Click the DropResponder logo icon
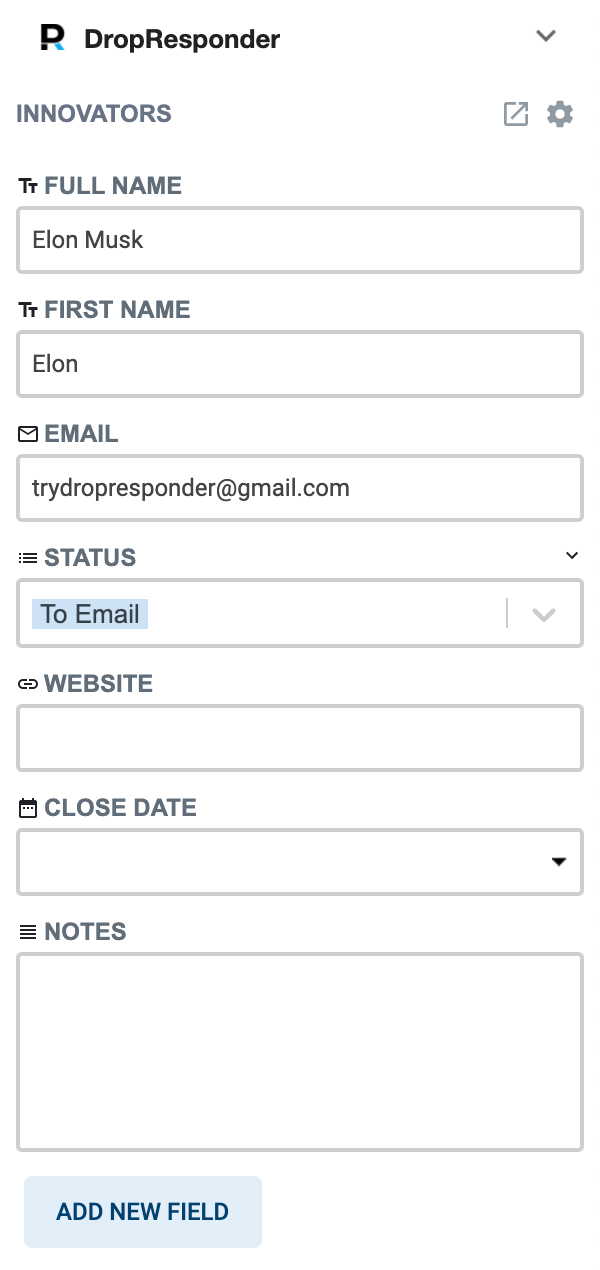The height and width of the screenshot is (1270, 600). (x=53, y=38)
